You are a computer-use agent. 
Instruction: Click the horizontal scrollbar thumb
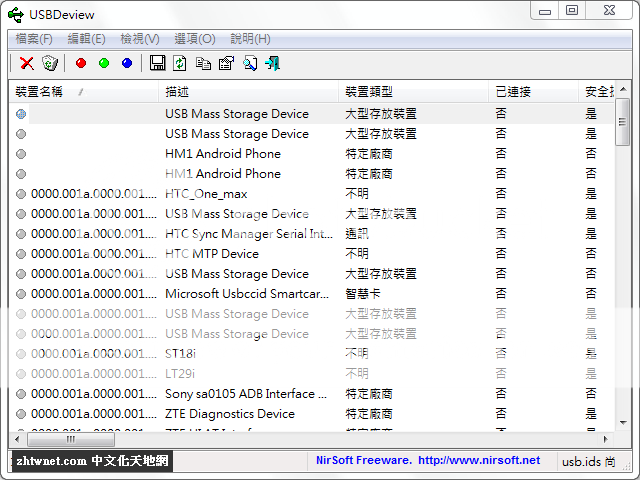point(71,439)
